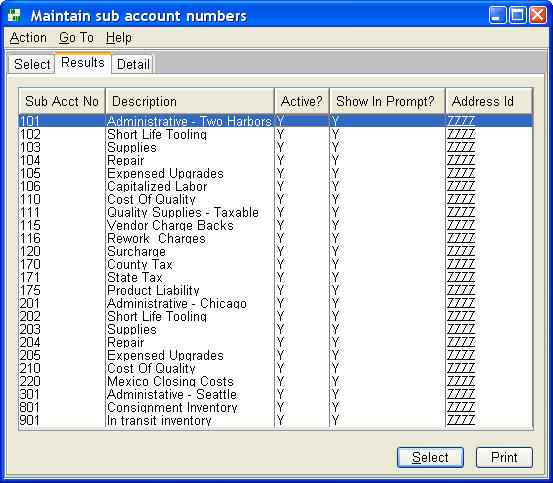
Task: Click the Description column header
Action: [x=190, y=102]
